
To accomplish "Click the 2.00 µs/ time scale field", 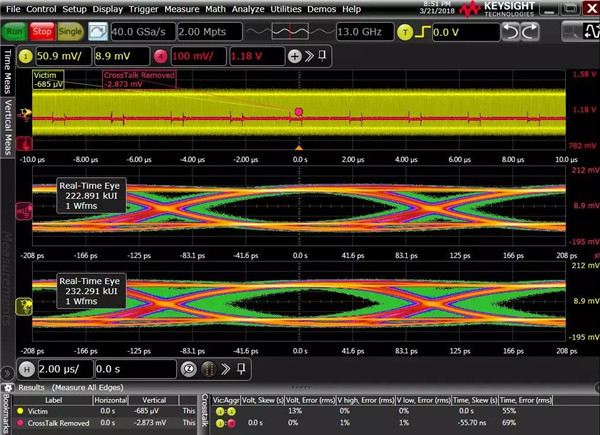I will tap(60, 368).
